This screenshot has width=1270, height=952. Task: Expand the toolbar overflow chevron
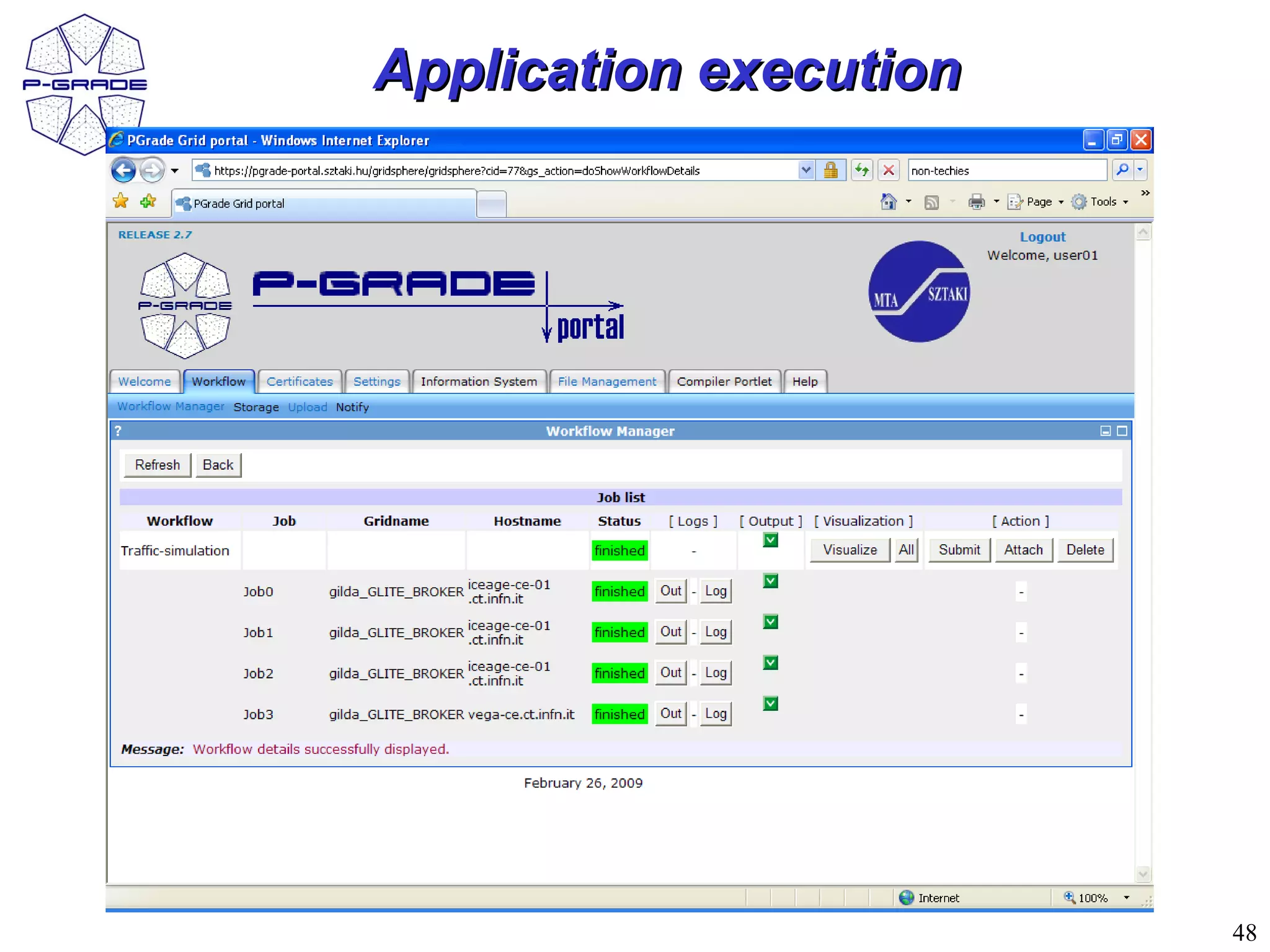click(1145, 193)
